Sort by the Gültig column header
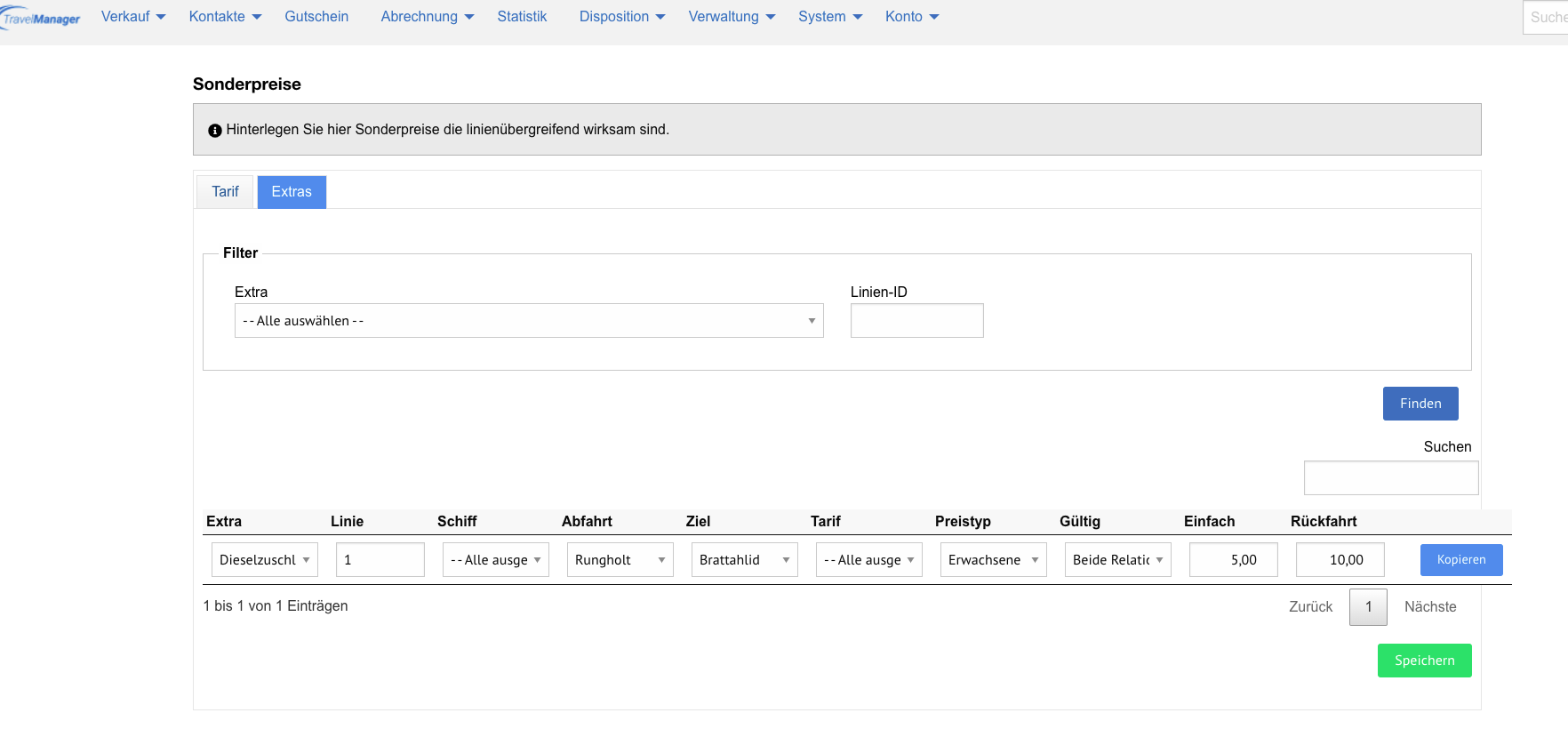The image size is (1568, 745). pos(1080,522)
